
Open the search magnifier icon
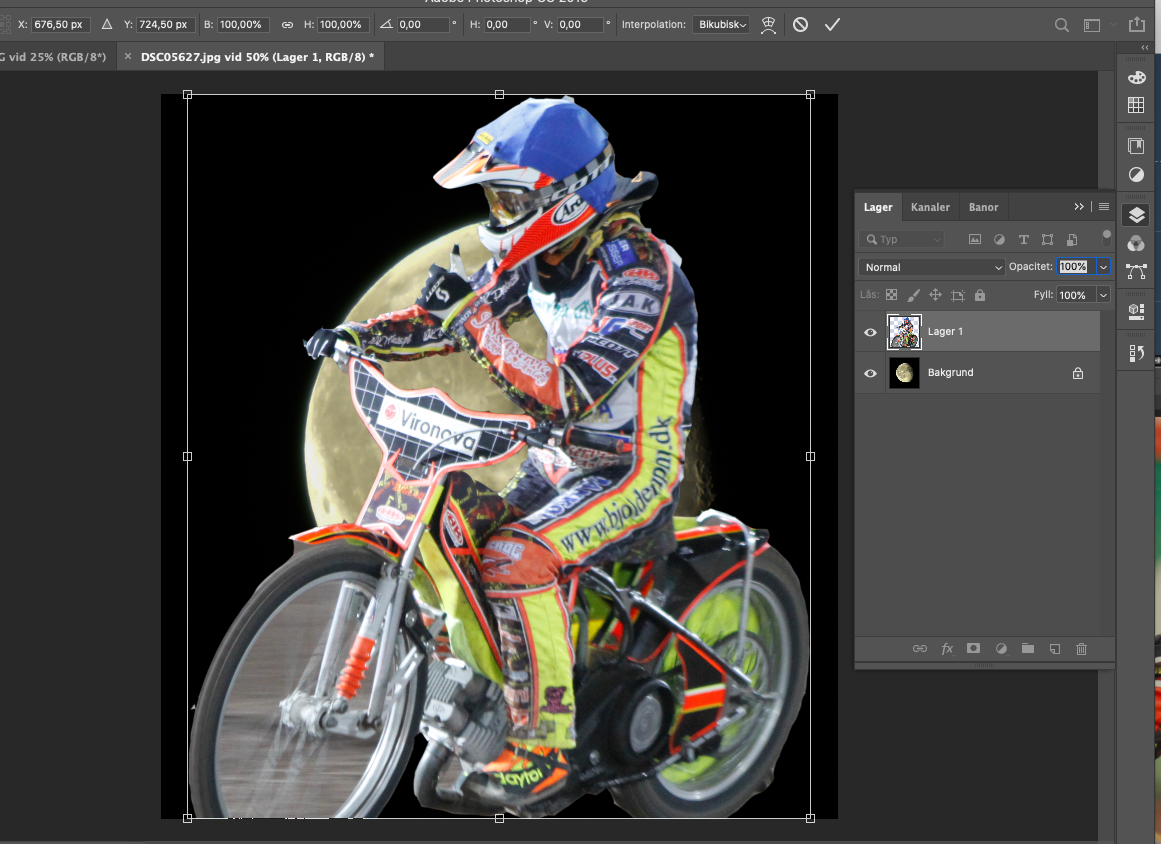pyautogui.click(x=1062, y=25)
